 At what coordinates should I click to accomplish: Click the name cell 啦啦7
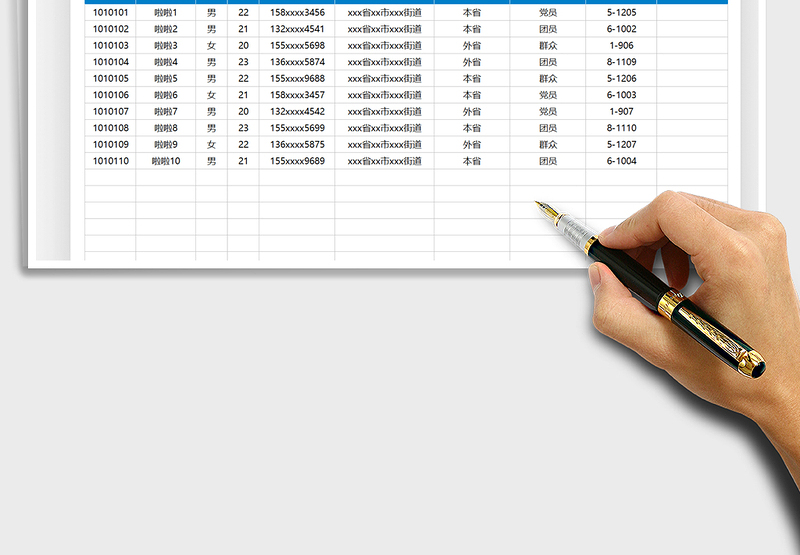(166, 112)
